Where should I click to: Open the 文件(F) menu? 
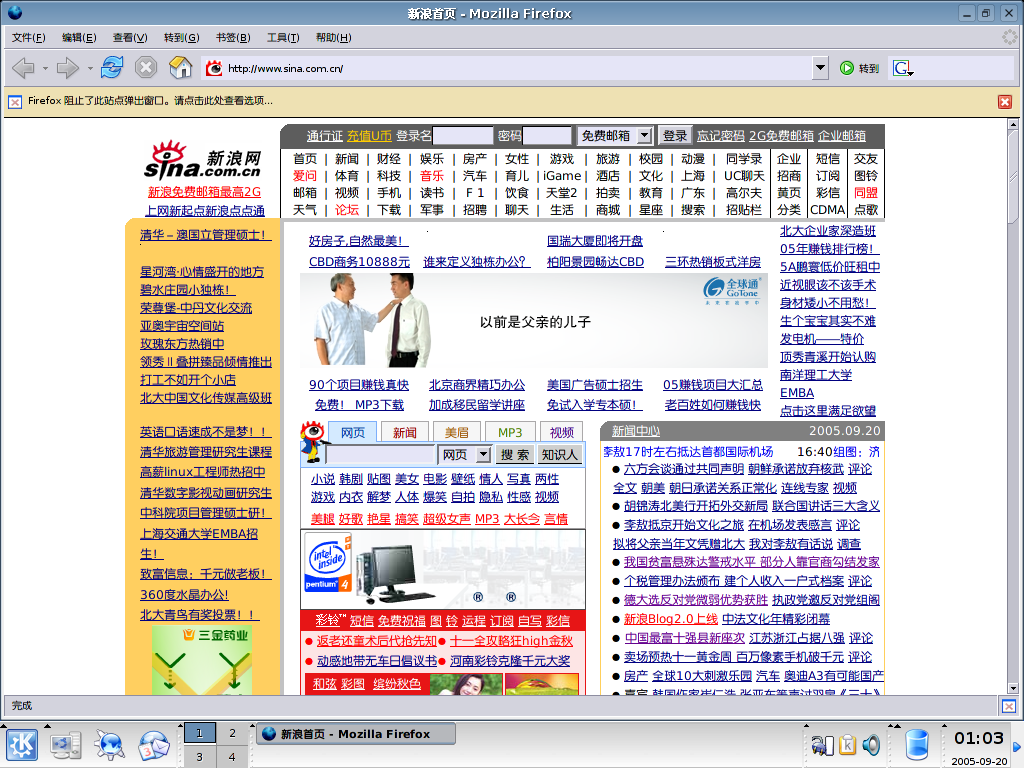coord(29,37)
